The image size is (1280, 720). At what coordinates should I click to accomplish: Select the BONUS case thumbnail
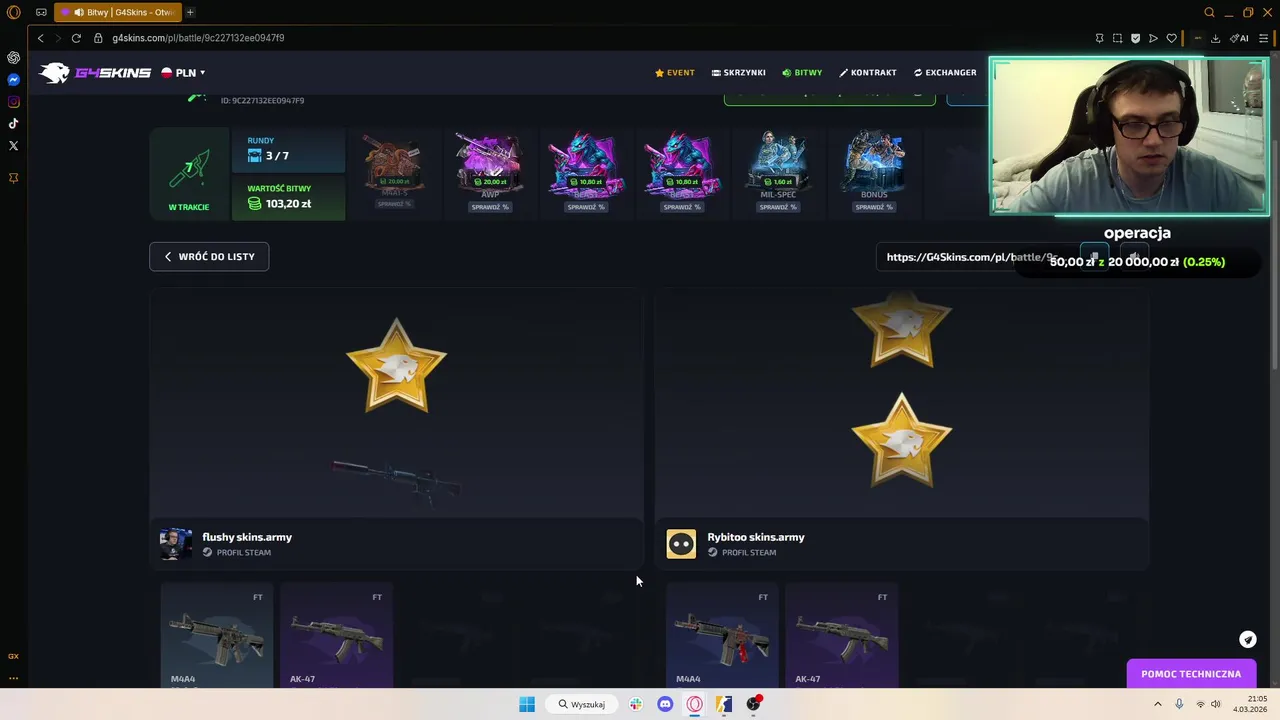(874, 162)
